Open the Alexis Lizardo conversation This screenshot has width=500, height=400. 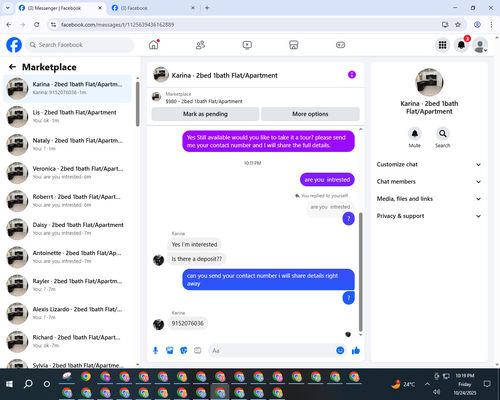click(67, 313)
